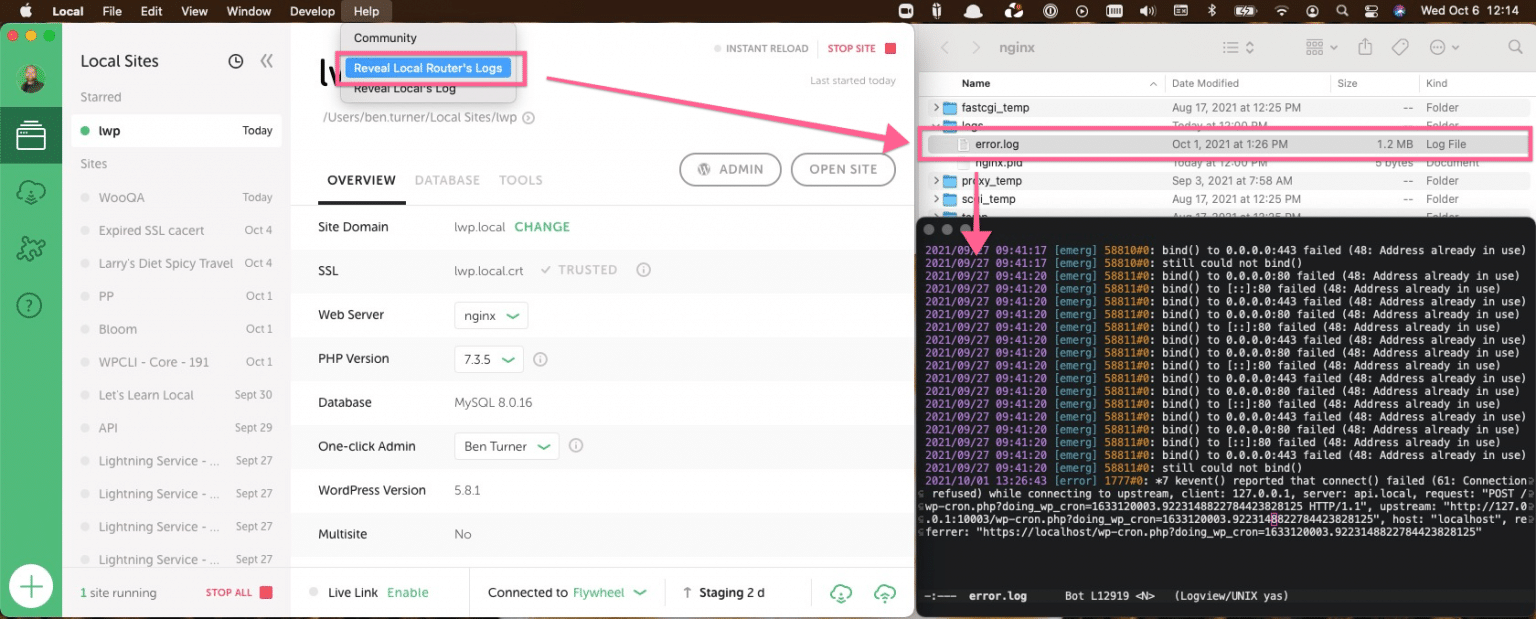The image size is (1536, 619).
Task: Open the Web Server nginx dropdown
Action: point(490,315)
